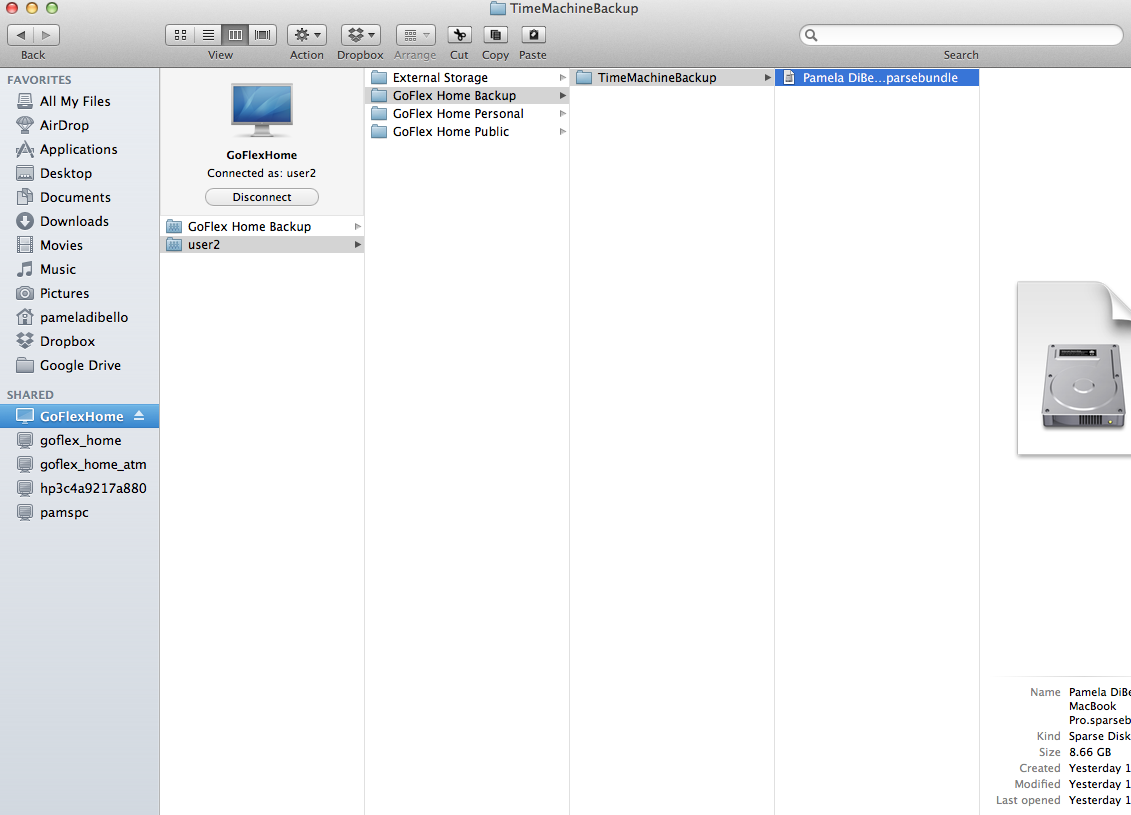Open the Arrange dropdown
This screenshot has height=815, width=1131.
pyautogui.click(x=415, y=35)
